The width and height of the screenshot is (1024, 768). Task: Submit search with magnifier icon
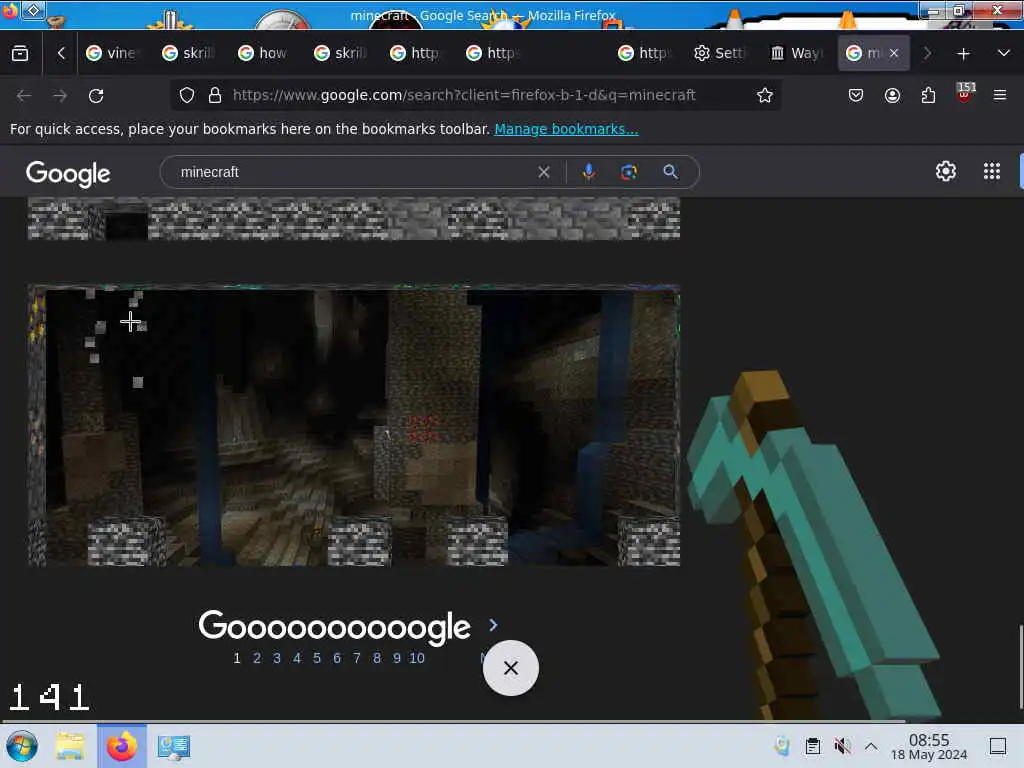(670, 172)
